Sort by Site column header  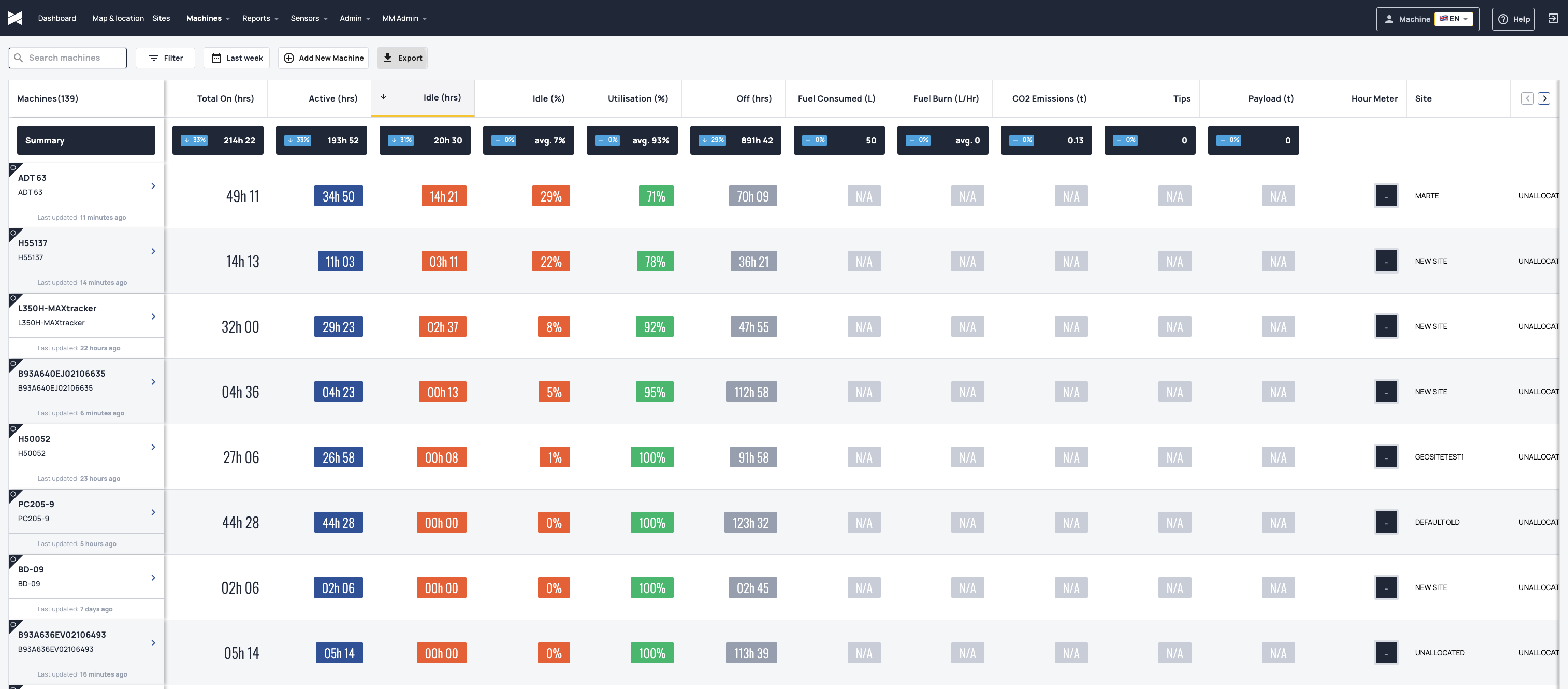pos(1423,98)
